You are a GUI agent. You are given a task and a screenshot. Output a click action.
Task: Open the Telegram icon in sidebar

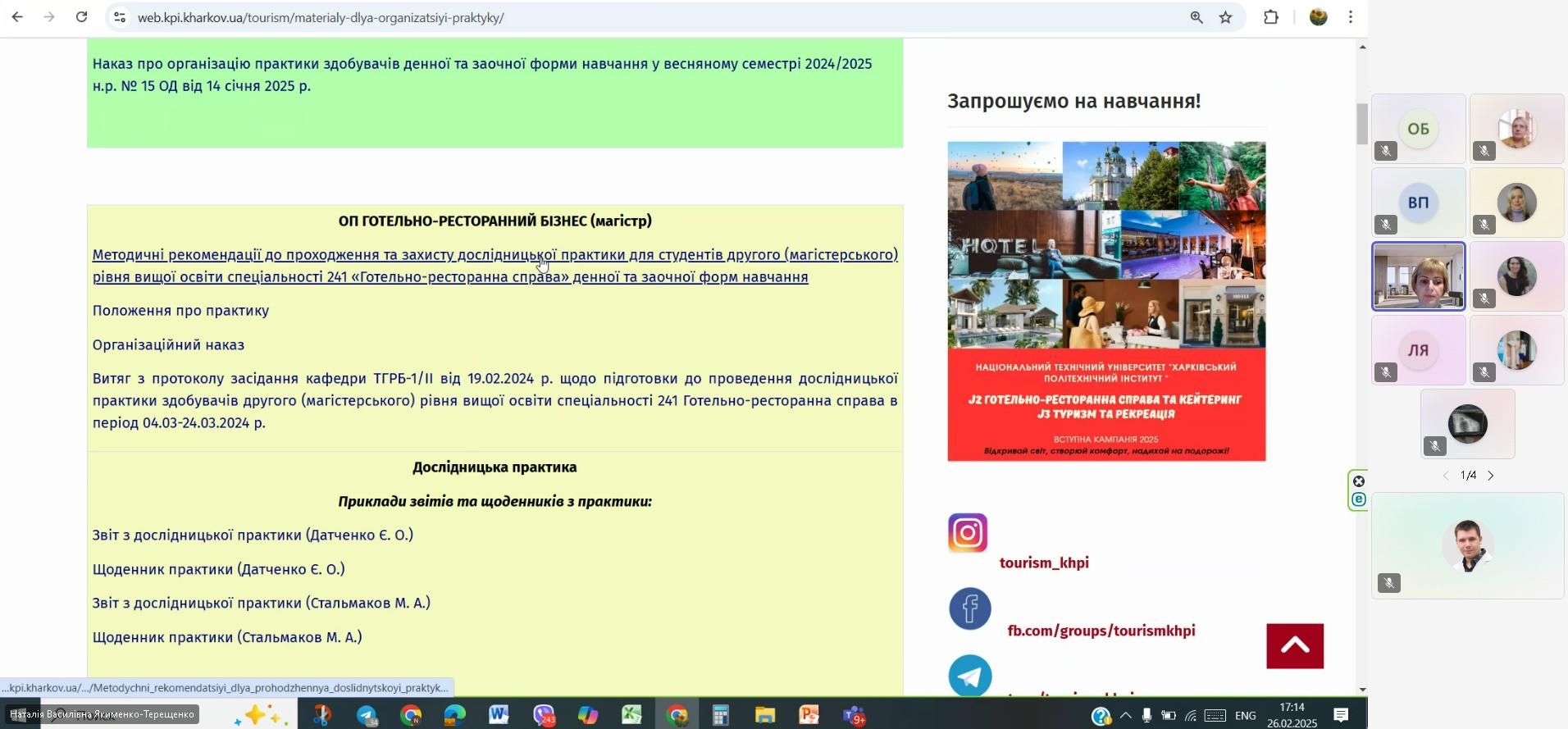point(970,675)
